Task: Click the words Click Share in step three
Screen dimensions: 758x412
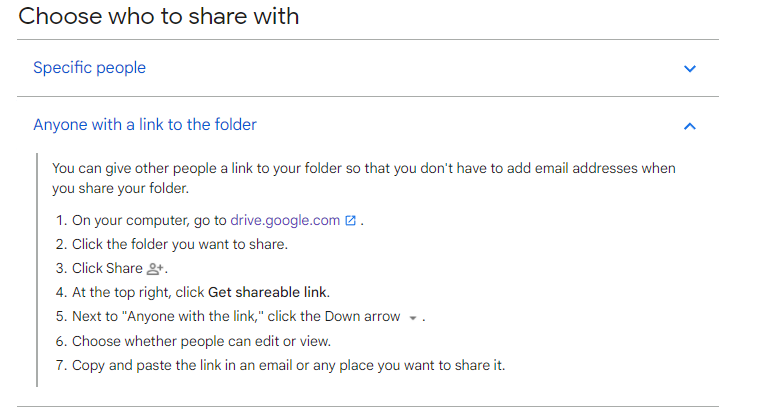Action: pyautogui.click(x=107, y=268)
